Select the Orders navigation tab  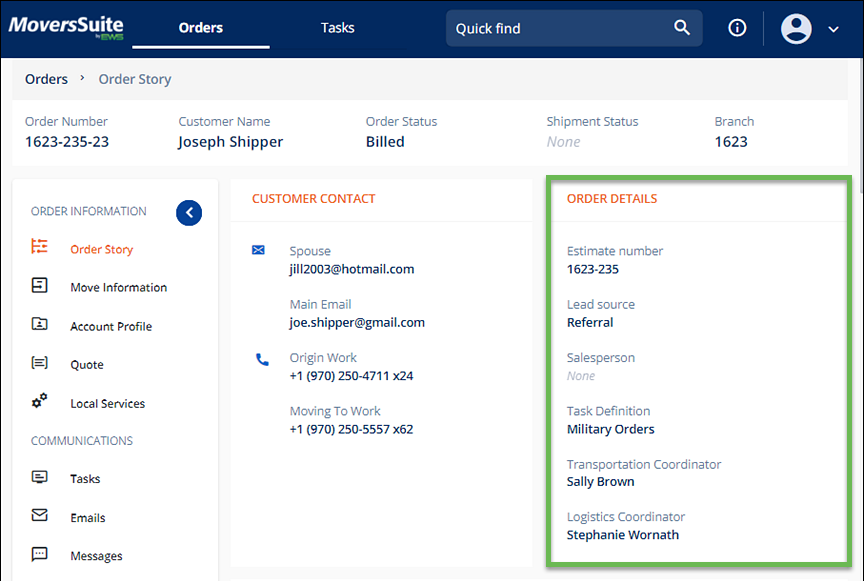click(200, 28)
